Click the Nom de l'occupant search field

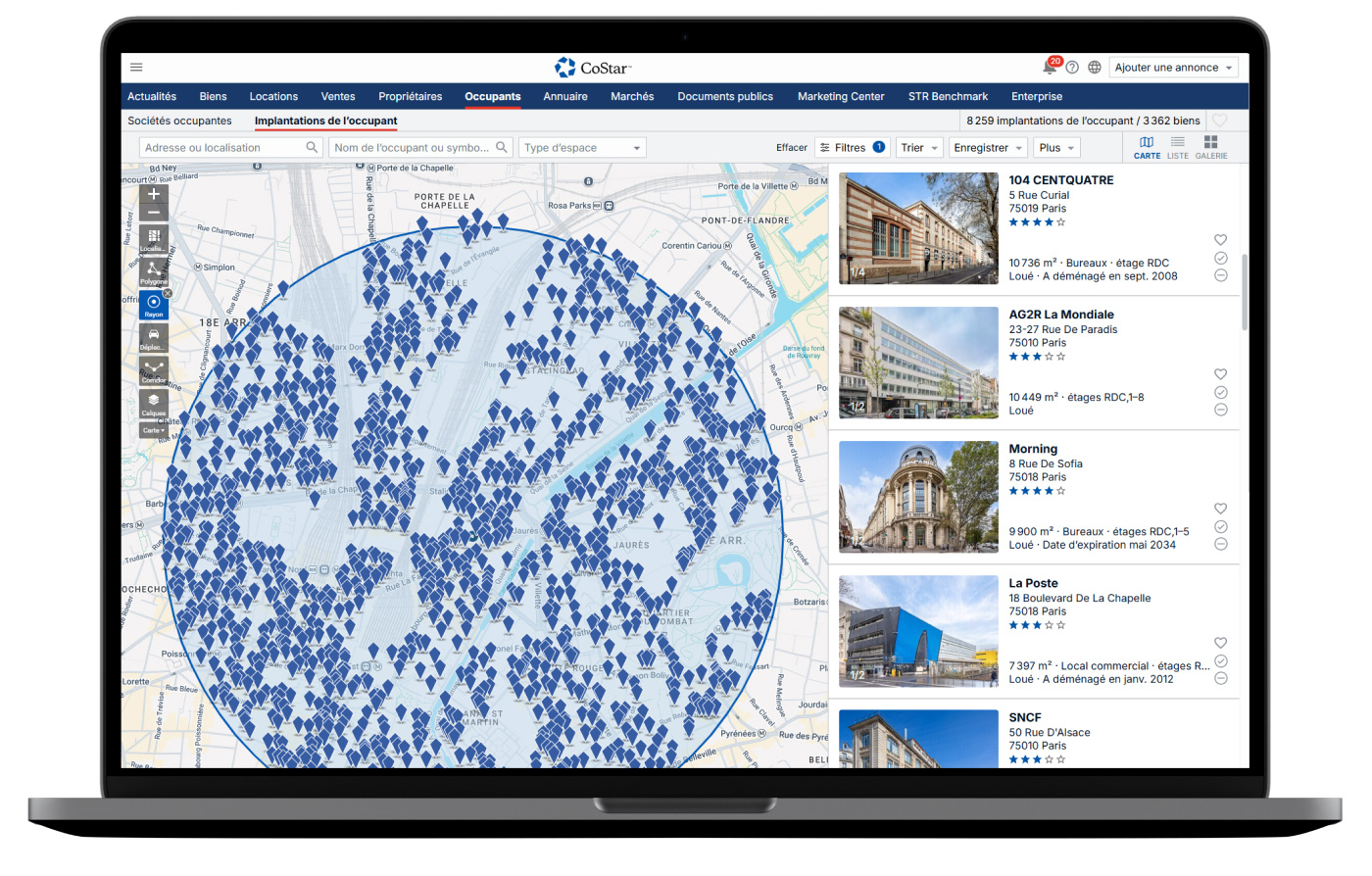tap(420, 148)
